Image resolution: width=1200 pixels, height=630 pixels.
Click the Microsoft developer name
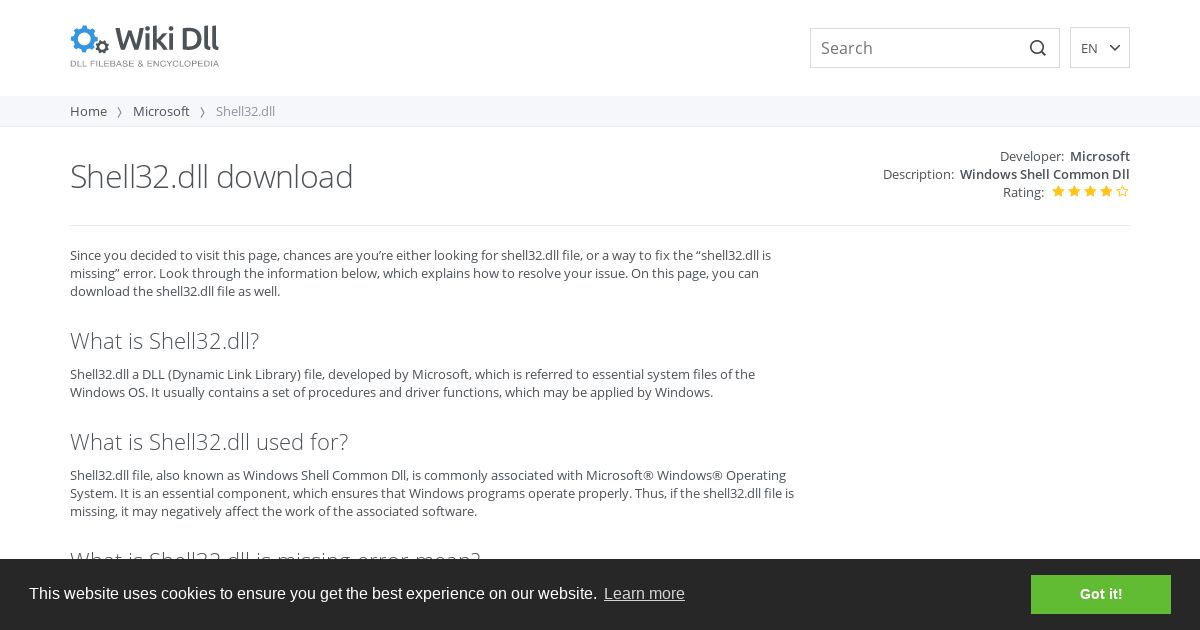(1100, 156)
